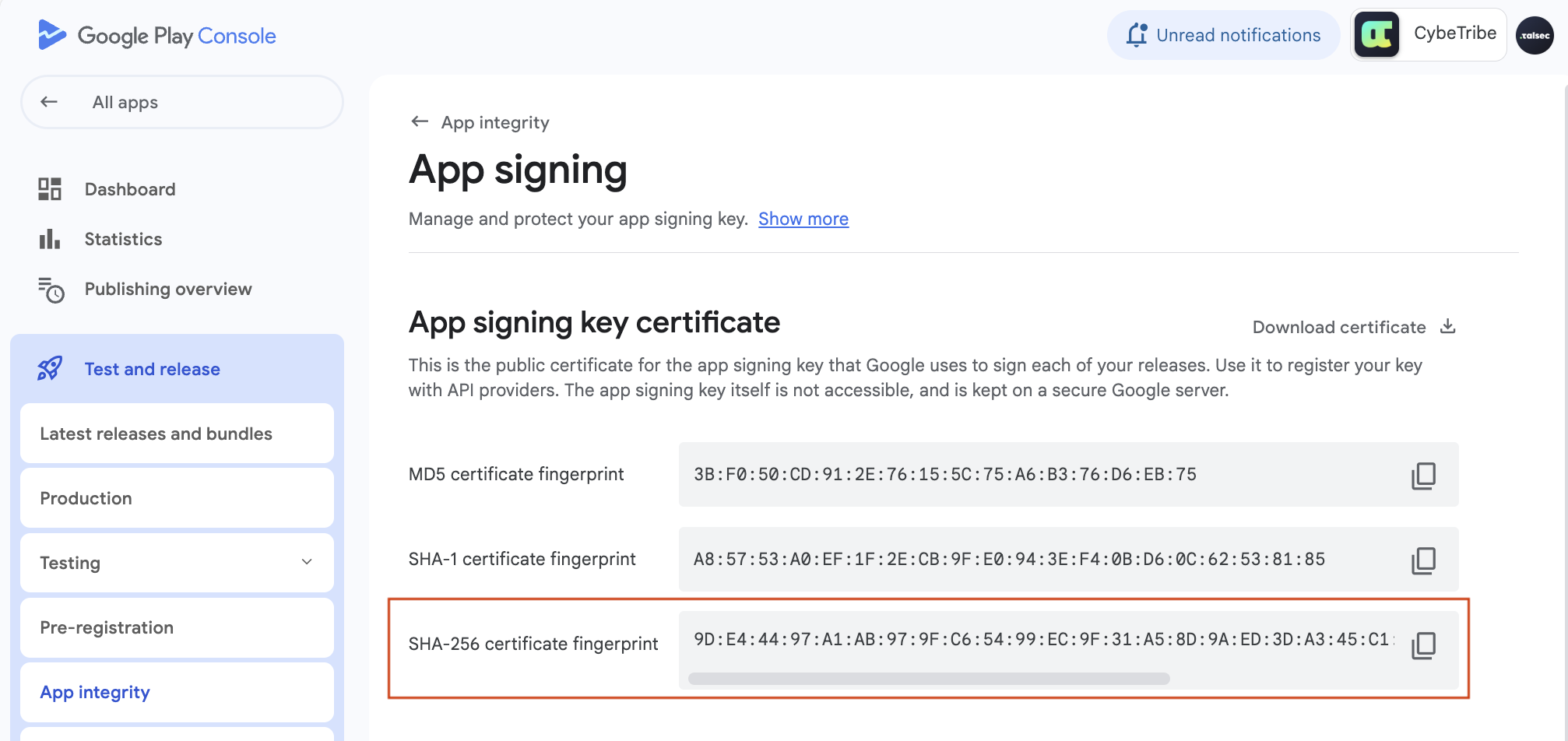
Task: Return to All apps list
Action: click(x=125, y=102)
